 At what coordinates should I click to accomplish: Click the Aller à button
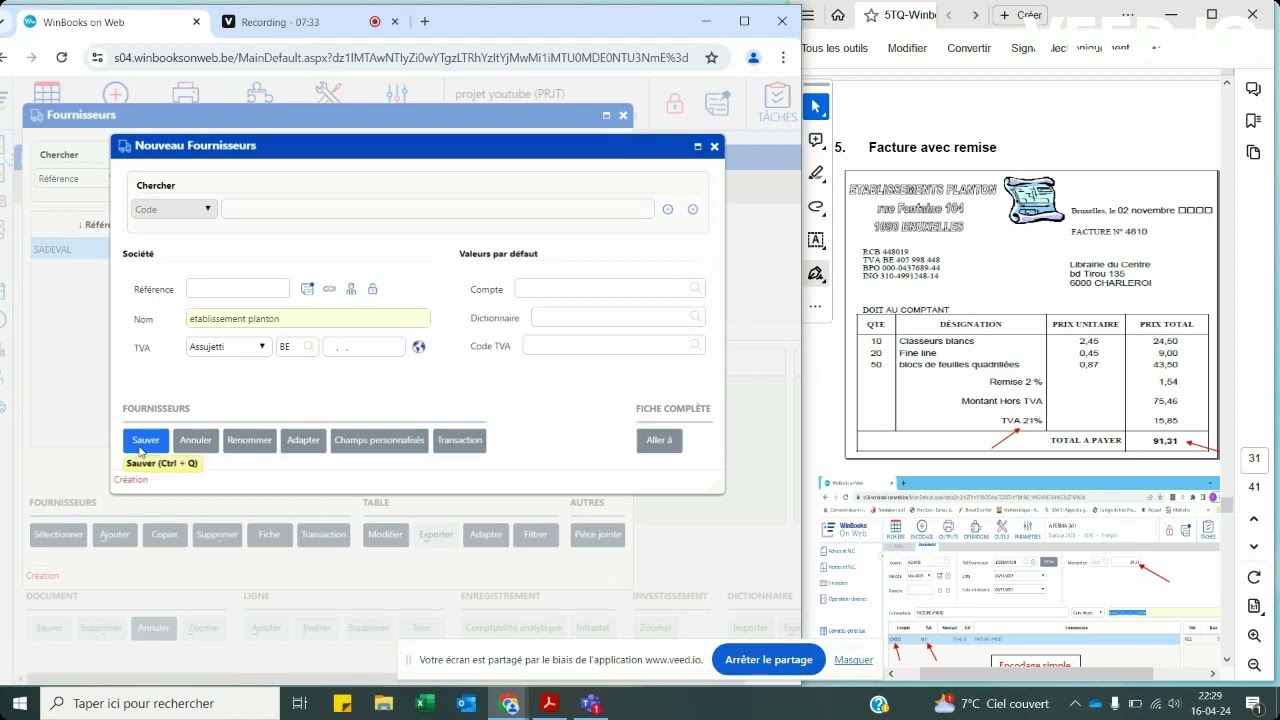pos(659,440)
